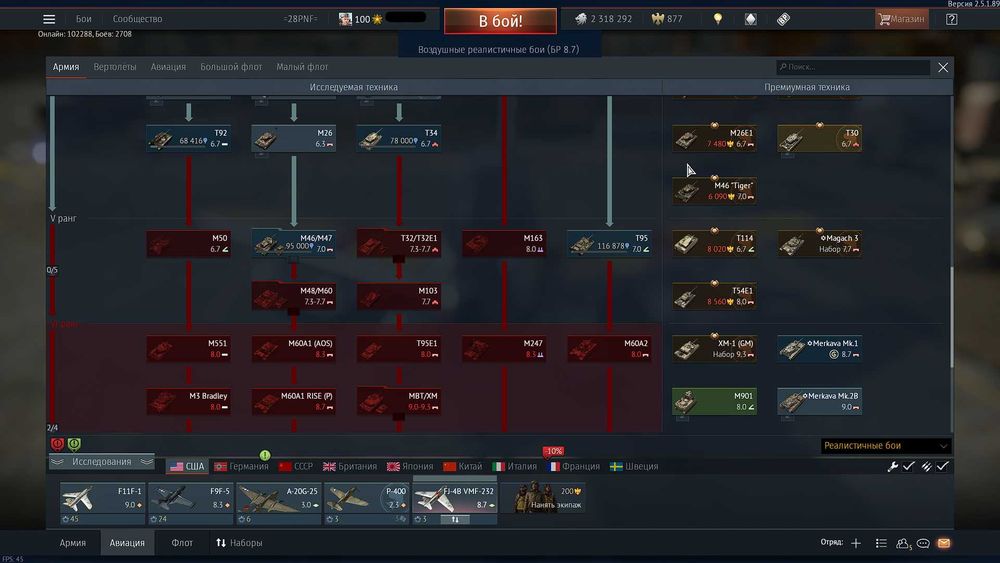Click the golden eagles currency icon
1000x563 pixels.
click(x=658, y=19)
